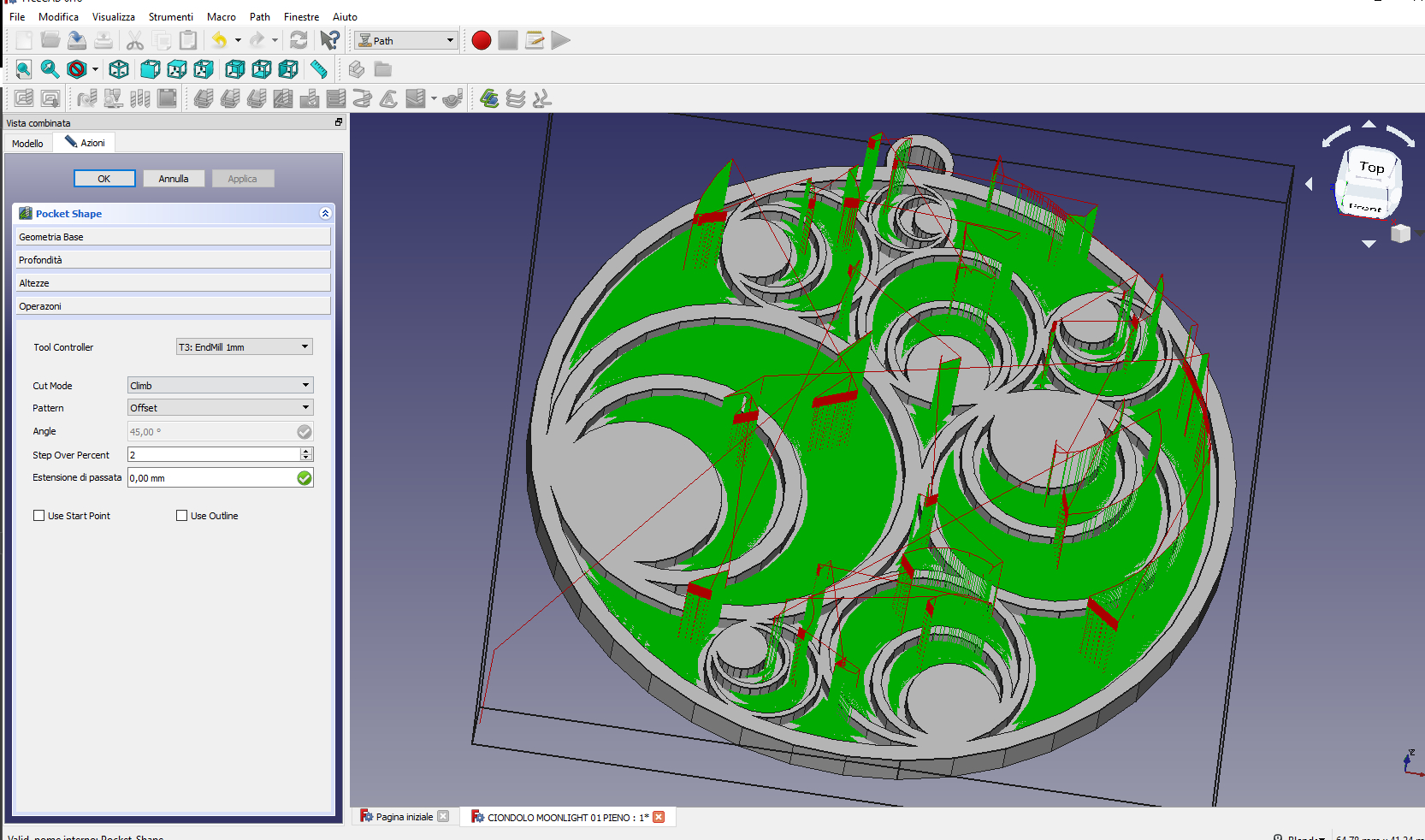Click the Path Profile operation icon
1425x840 pixels.
(x=204, y=98)
